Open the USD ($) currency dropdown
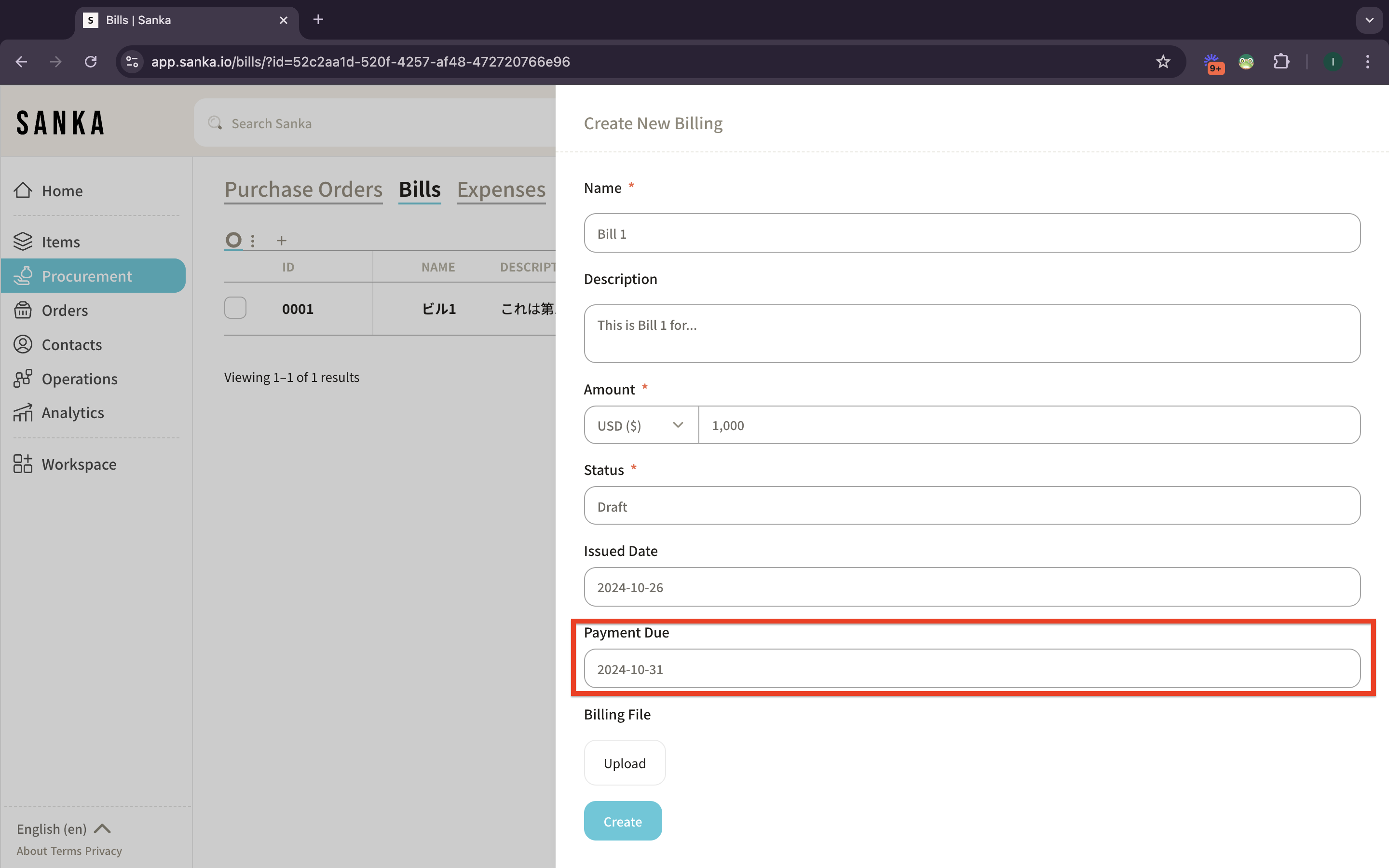Image resolution: width=1389 pixels, height=868 pixels. click(640, 425)
